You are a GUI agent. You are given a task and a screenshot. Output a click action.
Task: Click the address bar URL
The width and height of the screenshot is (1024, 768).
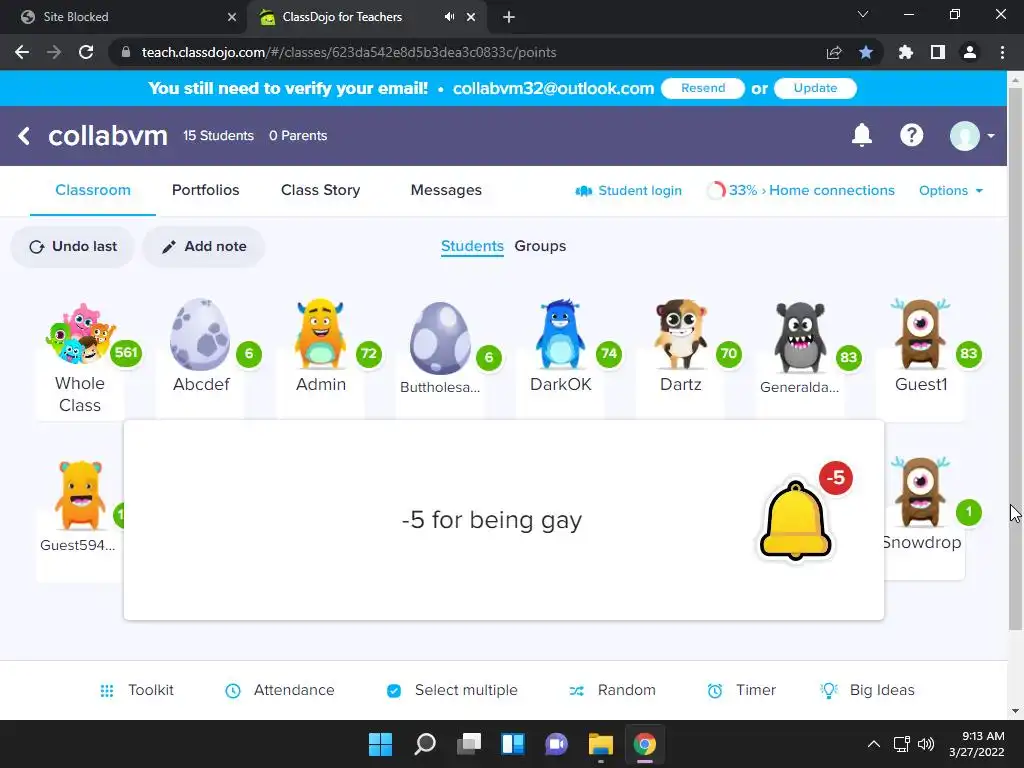coord(349,52)
